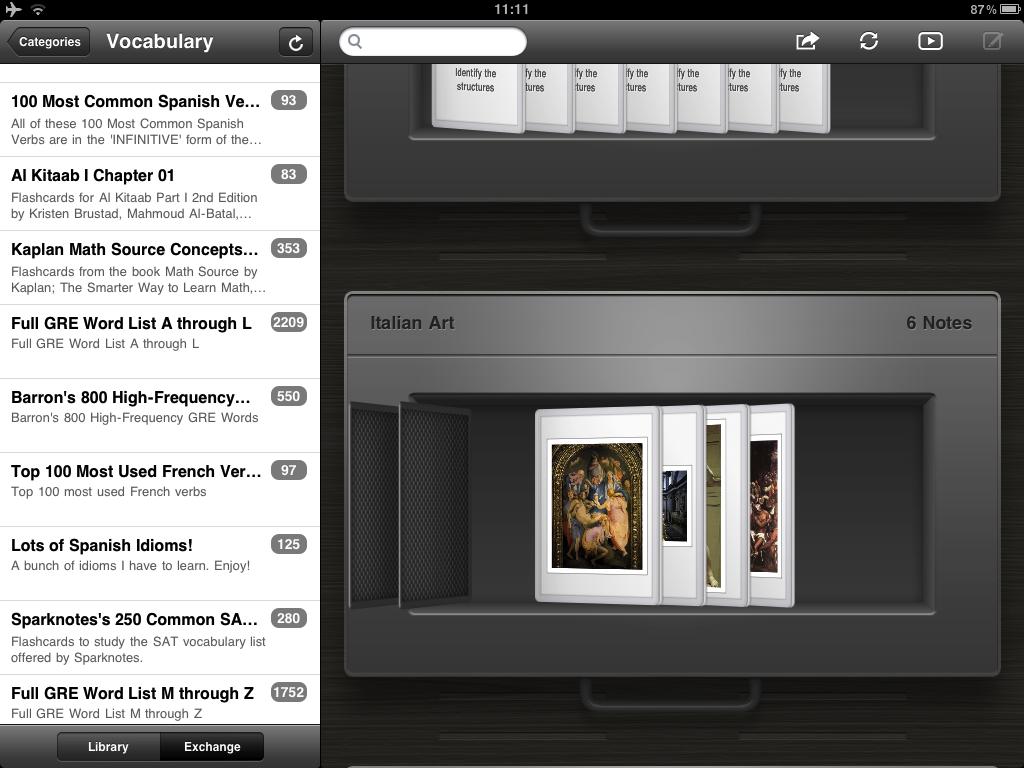
Task: Select Lots of Spanish Idioms! deck
Action: pyautogui.click(x=160, y=564)
